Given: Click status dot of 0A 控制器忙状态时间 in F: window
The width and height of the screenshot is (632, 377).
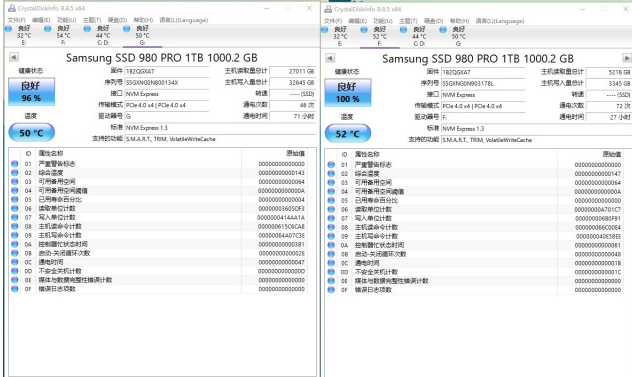Looking at the screenshot, I should [x=331, y=245].
